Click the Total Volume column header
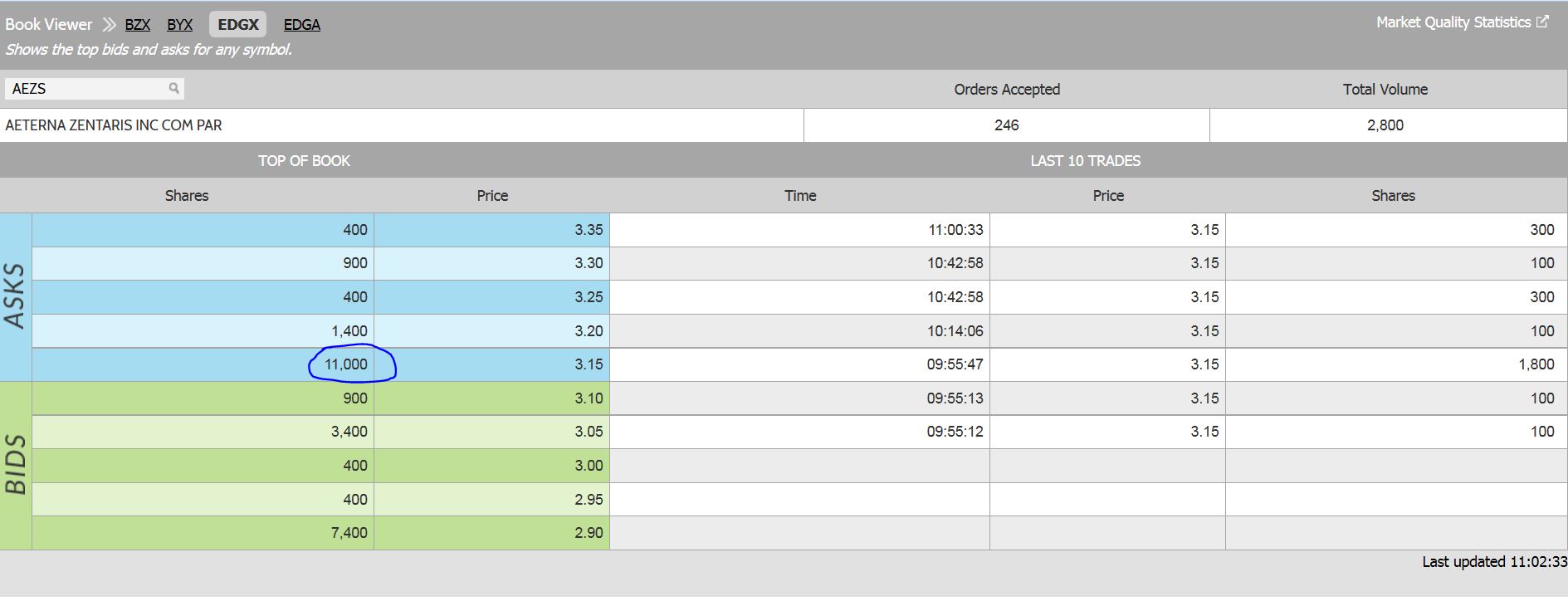 pyautogui.click(x=1385, y=90)
